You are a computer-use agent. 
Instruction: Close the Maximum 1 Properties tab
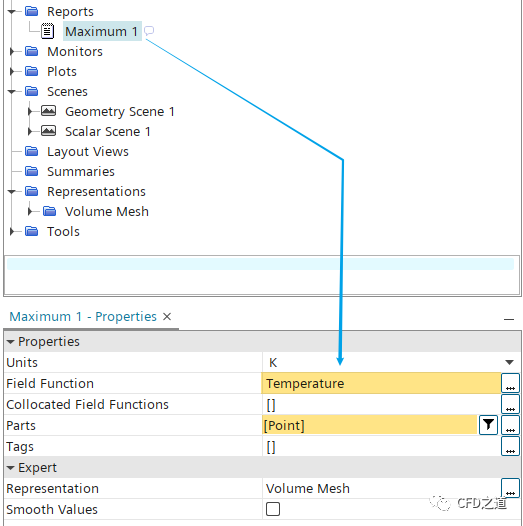(167, 316)
